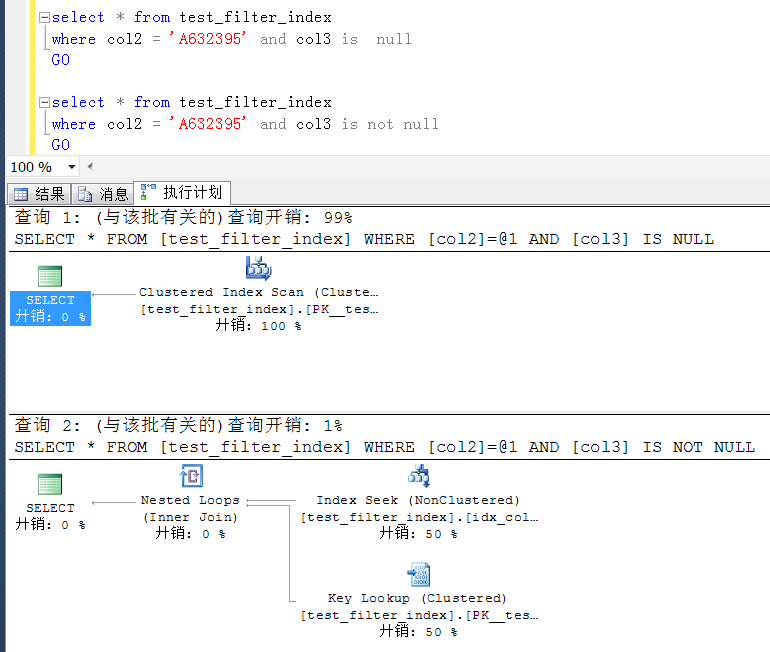
Task: Place cursor on 'is not null' in second query
Action: click(390, 124)
